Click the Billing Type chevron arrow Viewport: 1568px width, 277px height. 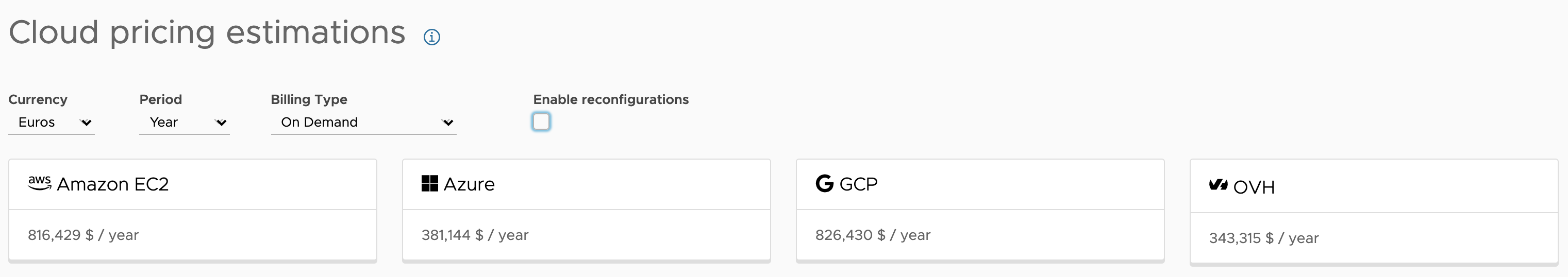pyautogui.click(x=447, y=123)
